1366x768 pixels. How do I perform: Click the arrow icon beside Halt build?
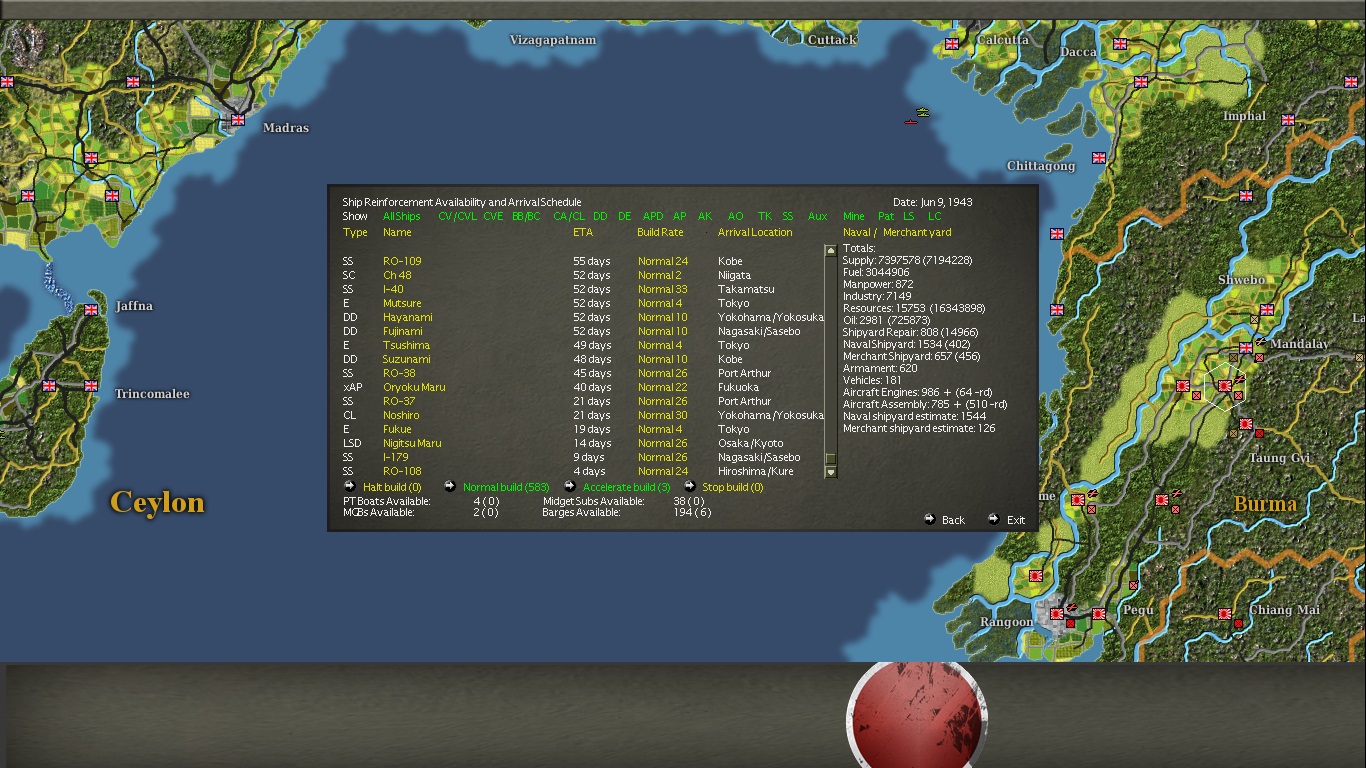(349, 486)
